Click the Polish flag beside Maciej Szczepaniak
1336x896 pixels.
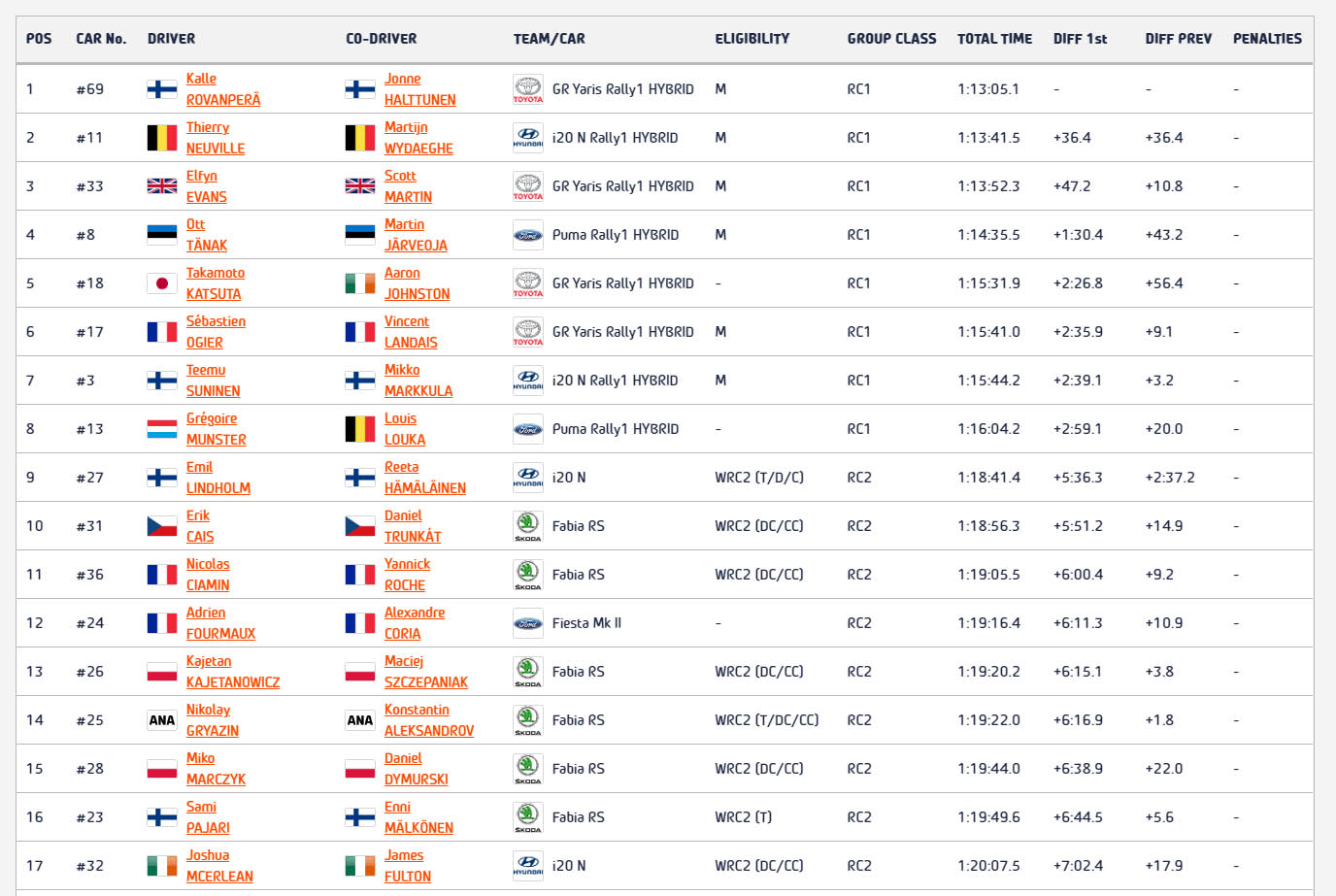359,672
